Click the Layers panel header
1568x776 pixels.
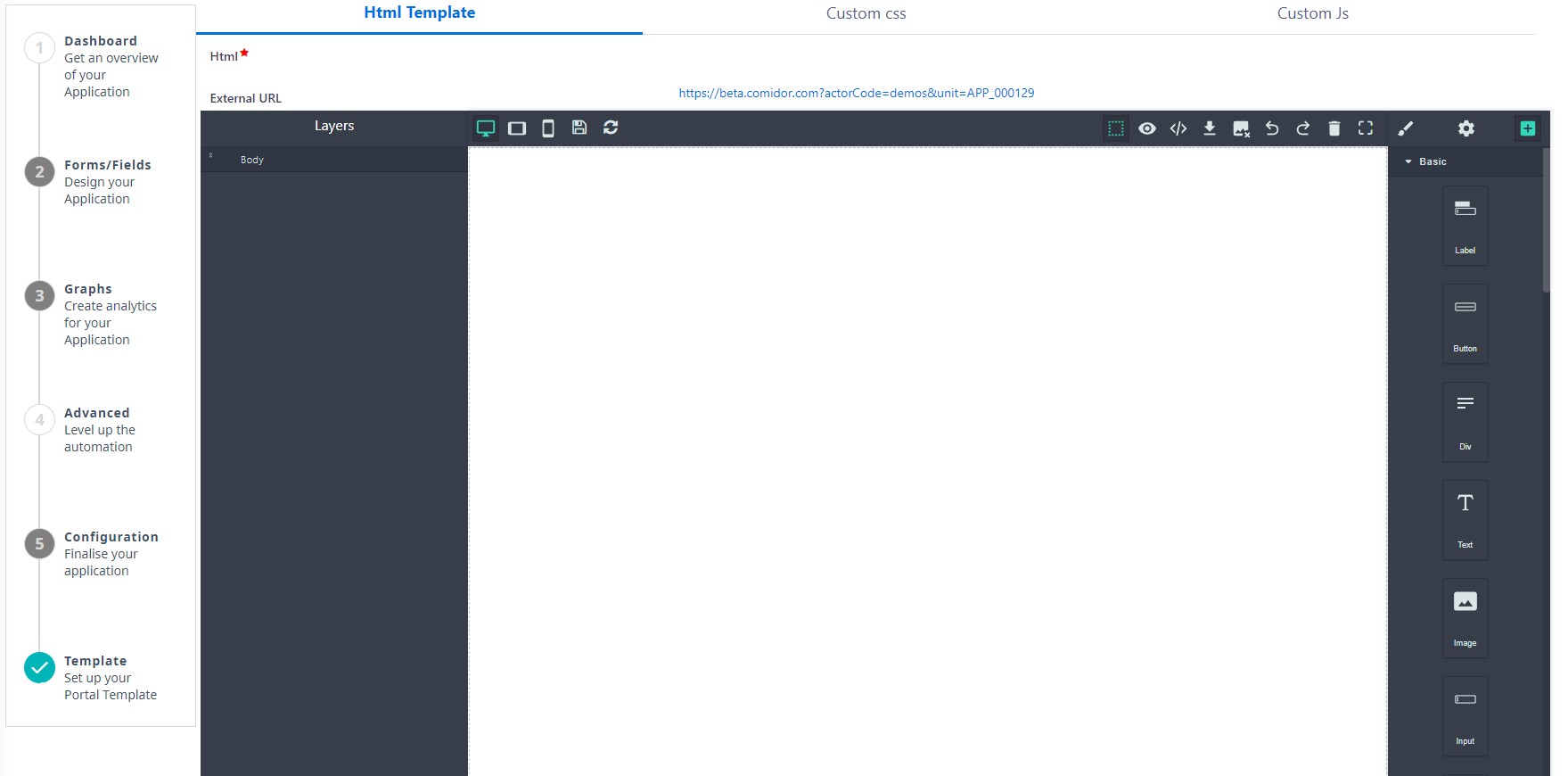[334, 126]
